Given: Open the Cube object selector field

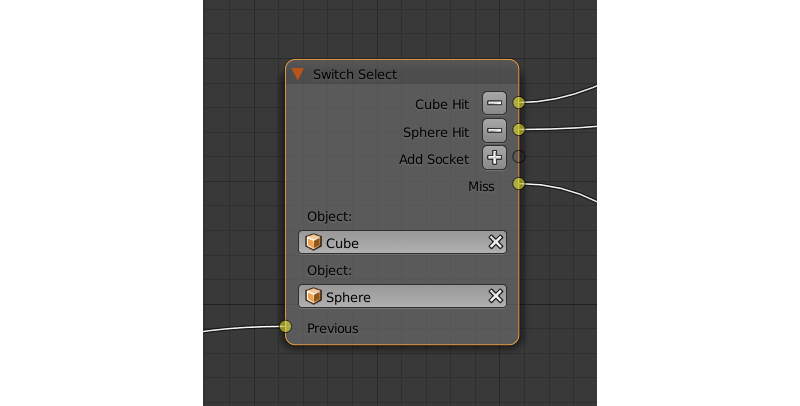Looking at the screenshot, I should pyautogui.click(x=400, y=242).
